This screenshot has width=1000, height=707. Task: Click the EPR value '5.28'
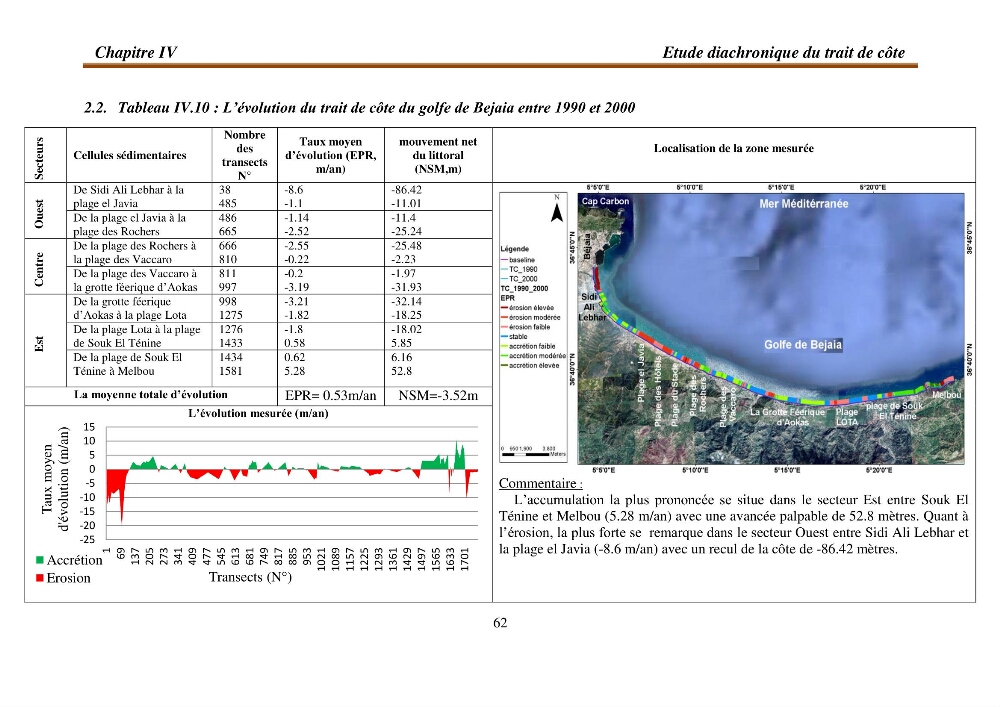(295, 371)
